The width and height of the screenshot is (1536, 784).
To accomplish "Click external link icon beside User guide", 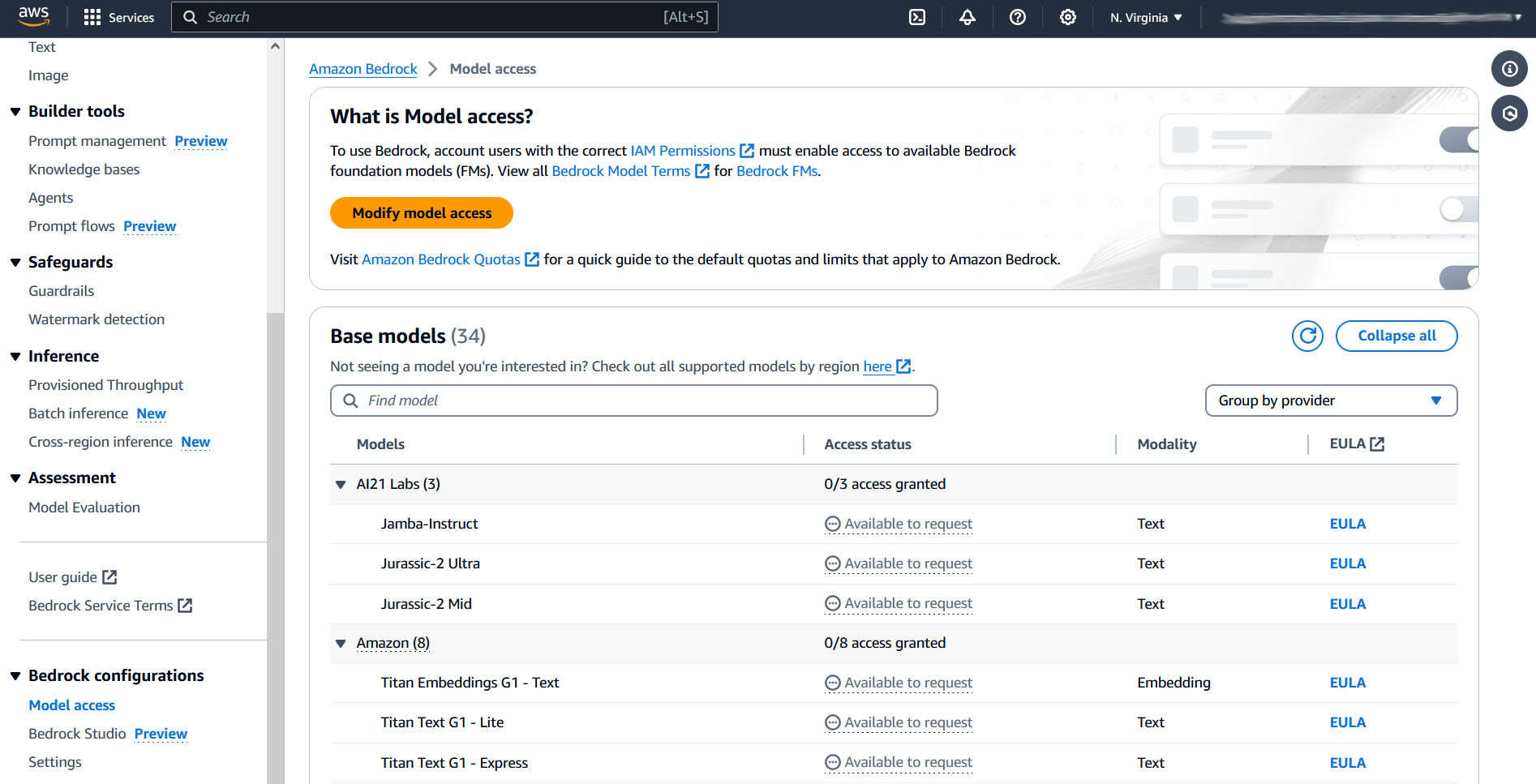I will [109, 577].
